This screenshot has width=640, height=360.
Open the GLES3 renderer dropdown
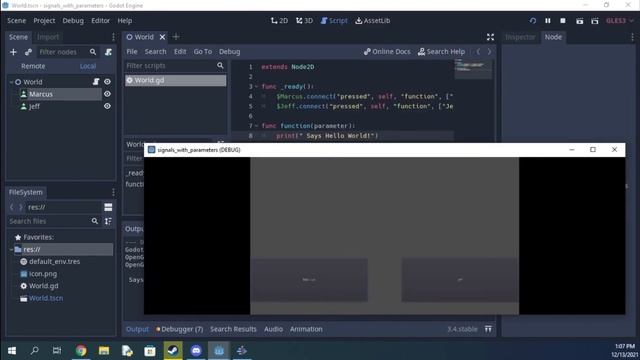point(620,20)
